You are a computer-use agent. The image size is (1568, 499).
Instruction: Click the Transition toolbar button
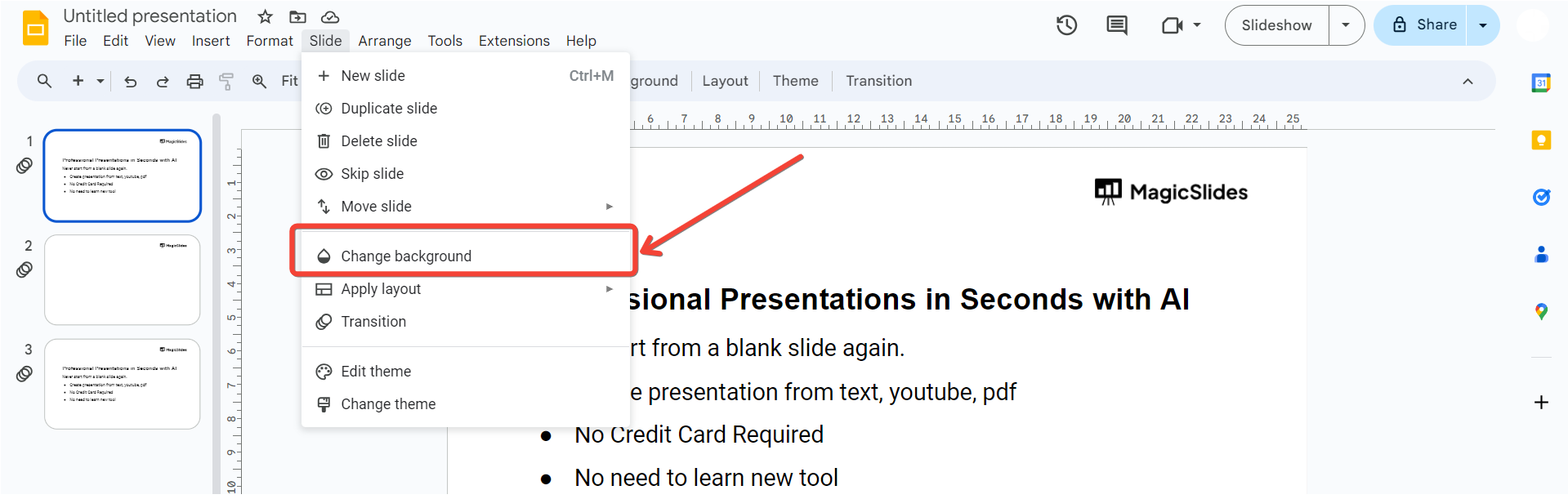point(878,81)
